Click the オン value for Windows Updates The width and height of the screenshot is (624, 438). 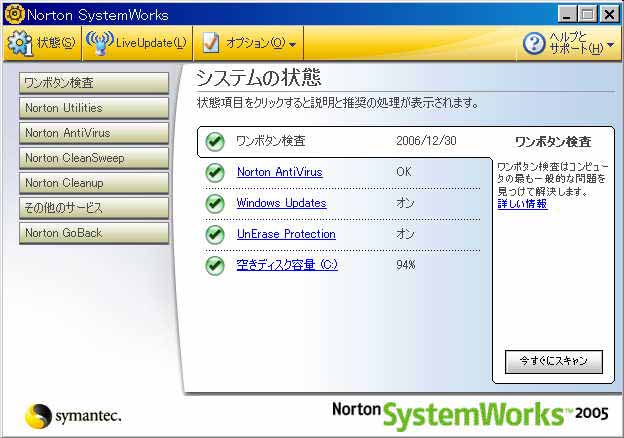pos(405,203)
